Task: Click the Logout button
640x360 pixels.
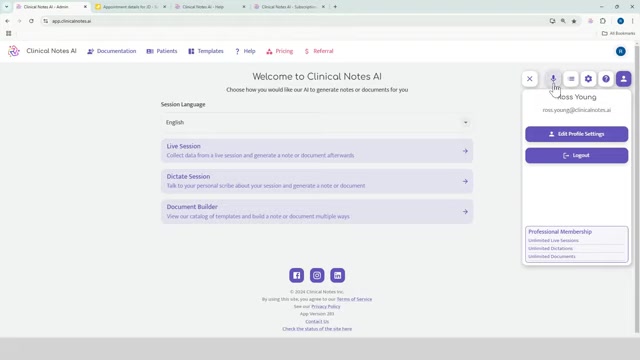Action: 576,156
